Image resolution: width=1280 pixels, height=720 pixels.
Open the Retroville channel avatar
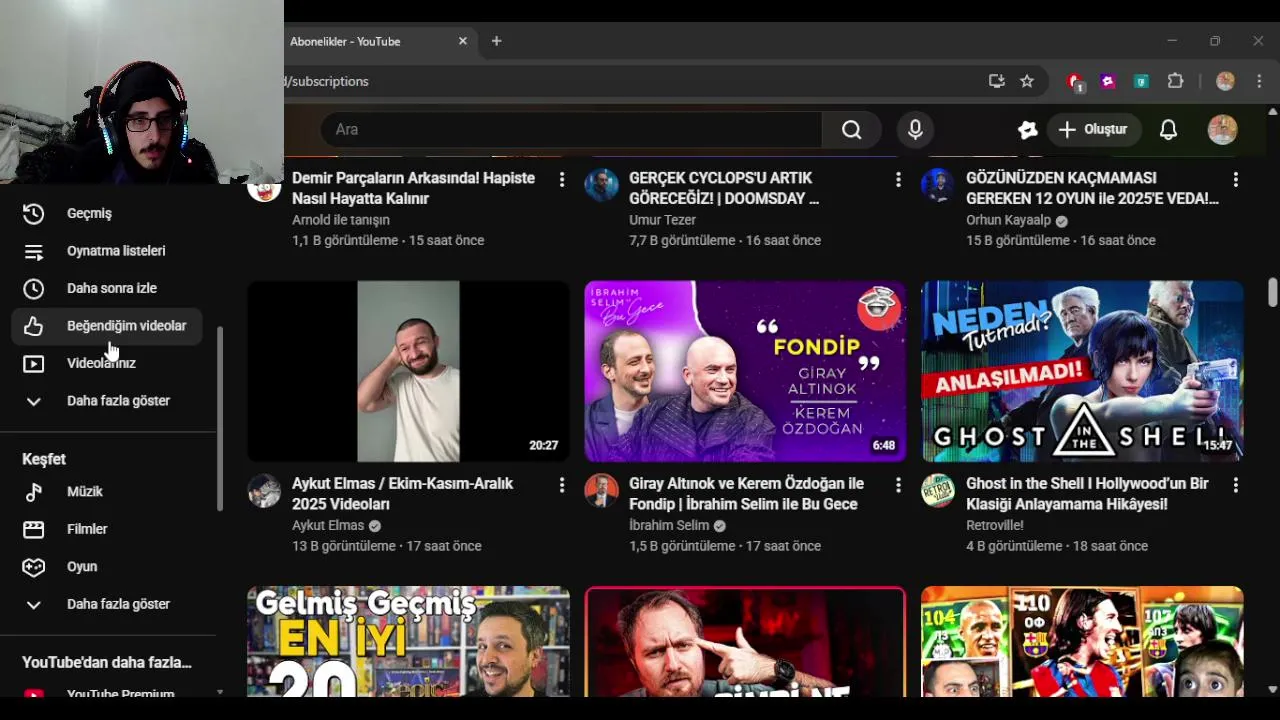(938, 491)
